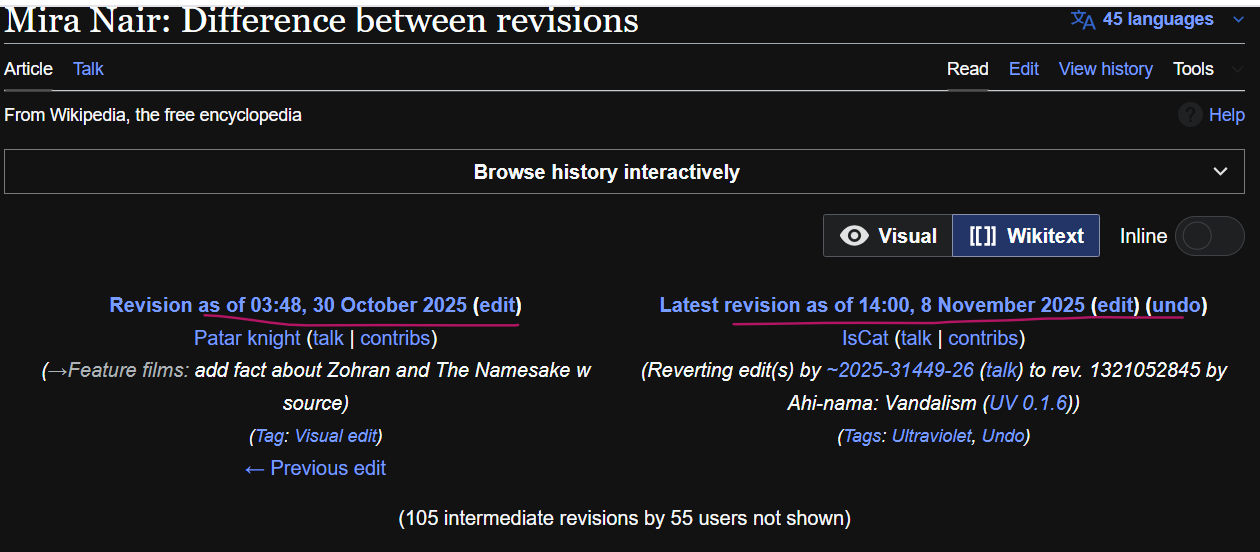Click the translate languages icon
This screenshot has width=1260, height=552.
1083,20
